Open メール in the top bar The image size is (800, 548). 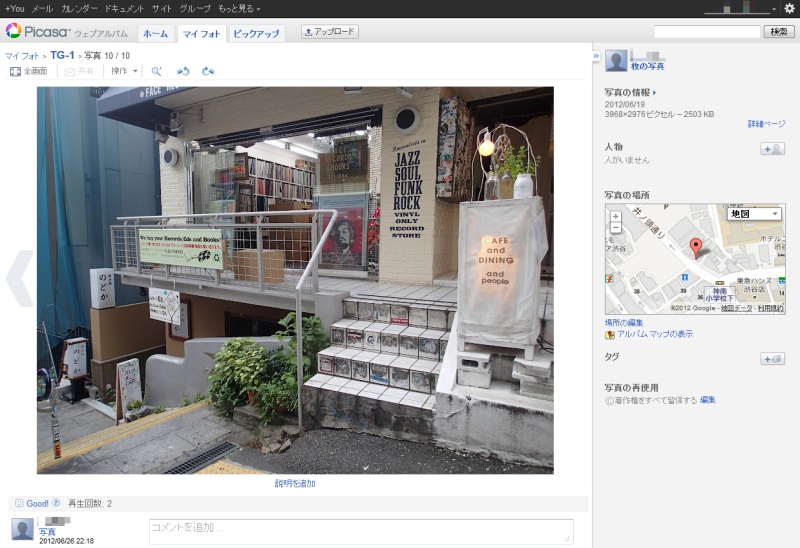(x=42, y=9)
